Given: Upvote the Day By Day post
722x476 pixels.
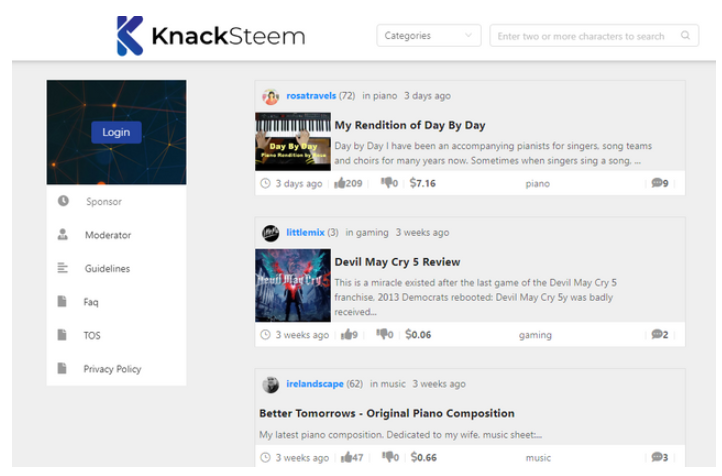Looking at the screenshot, I should click(340, 183).
